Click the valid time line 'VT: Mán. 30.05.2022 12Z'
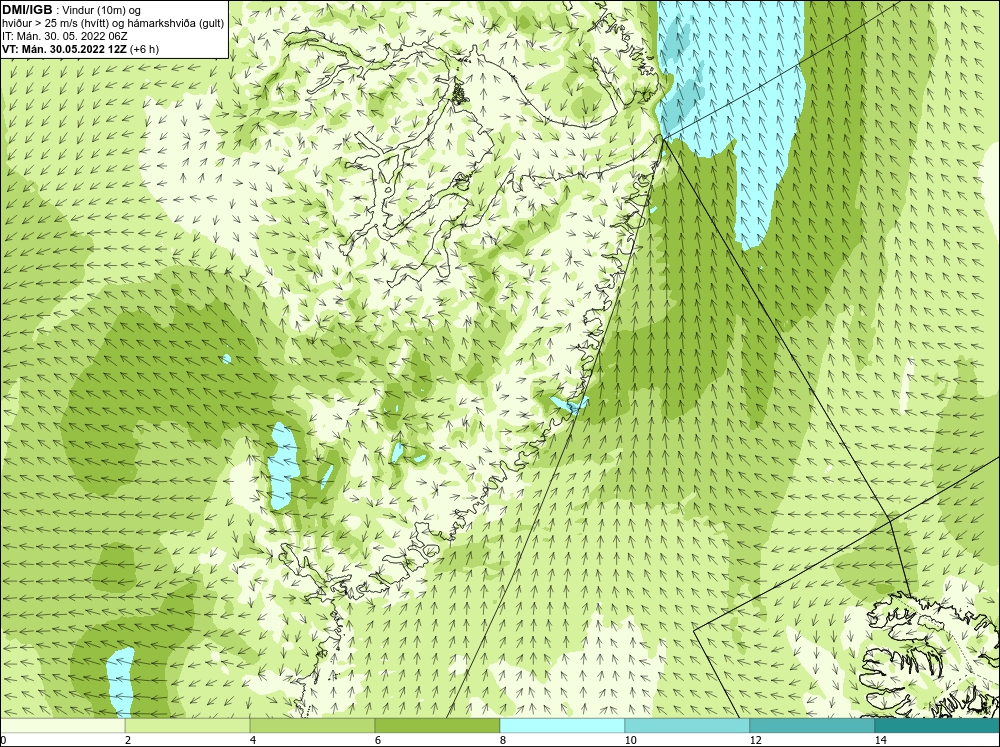Image resolution: width=1000 pixels, height=747 pixels. (x=64, y=49)
